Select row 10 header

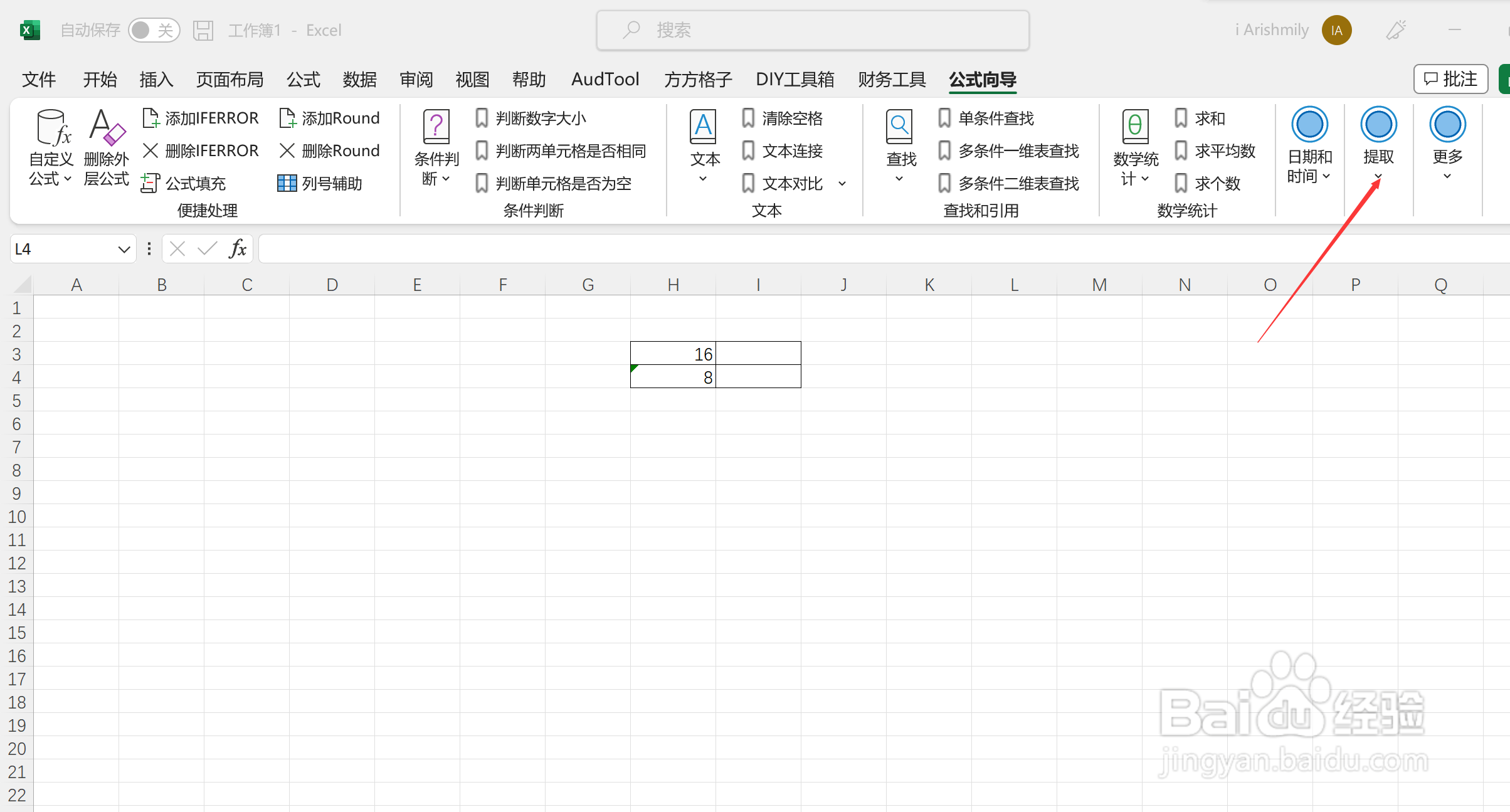point(17,517)
